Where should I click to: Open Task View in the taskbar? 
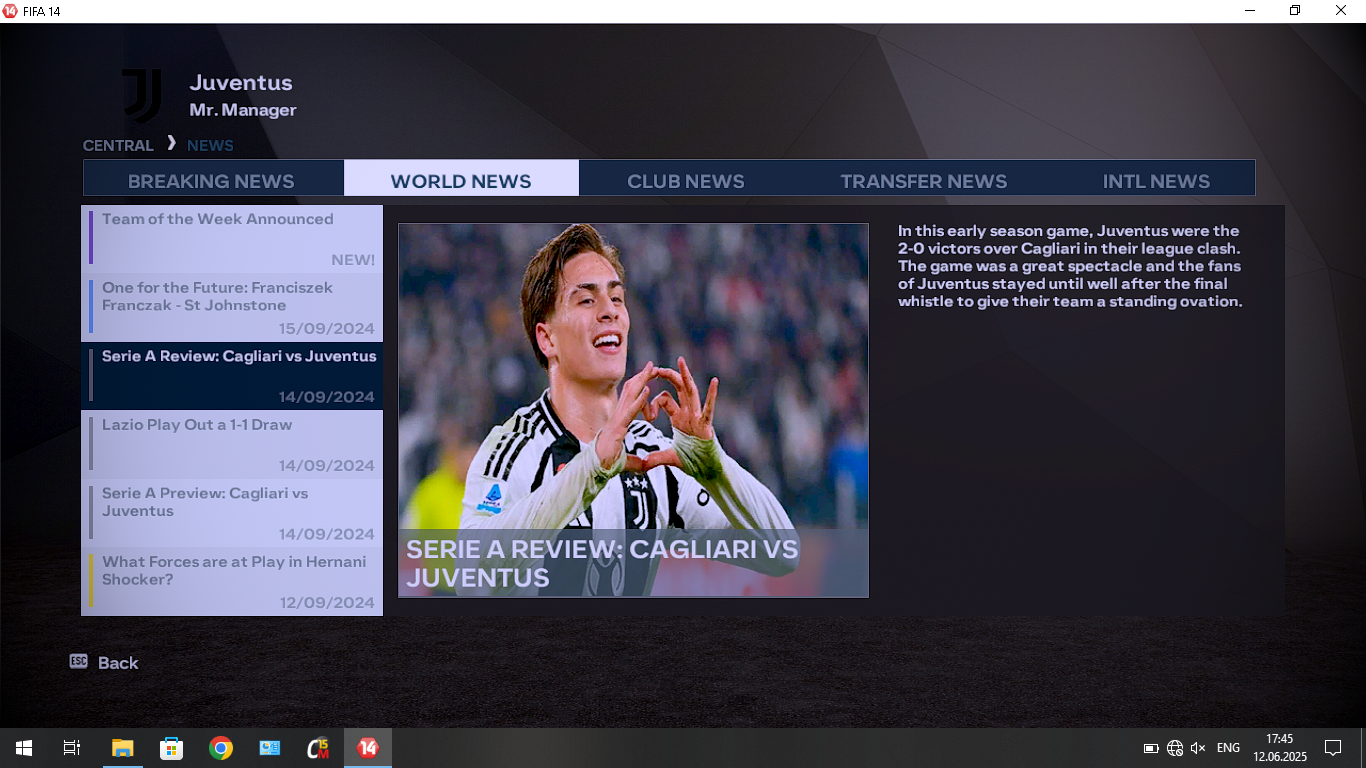click(72, 748)
